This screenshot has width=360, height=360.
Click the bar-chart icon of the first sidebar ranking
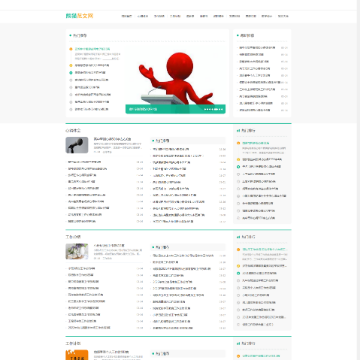(238, 131)
